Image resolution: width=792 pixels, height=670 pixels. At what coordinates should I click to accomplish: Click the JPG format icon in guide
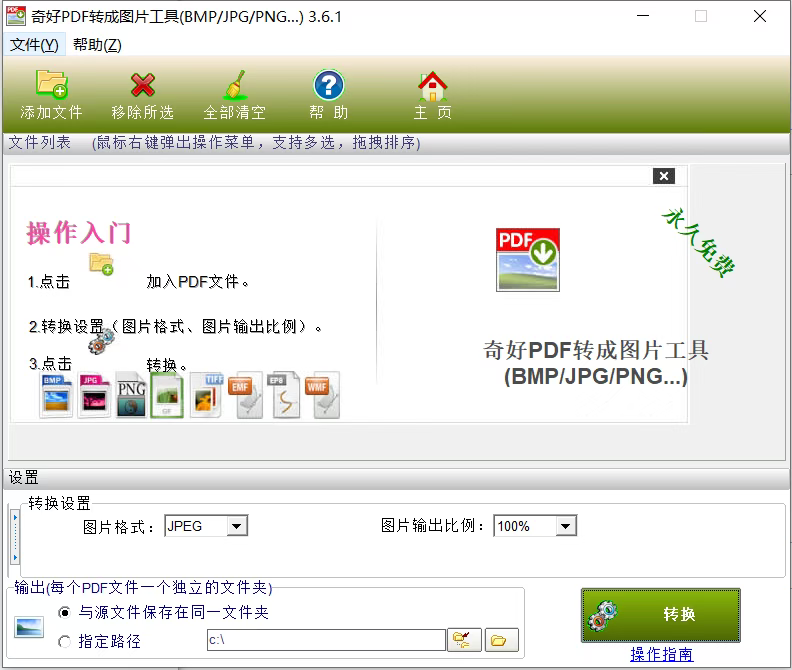pos(94,396)
